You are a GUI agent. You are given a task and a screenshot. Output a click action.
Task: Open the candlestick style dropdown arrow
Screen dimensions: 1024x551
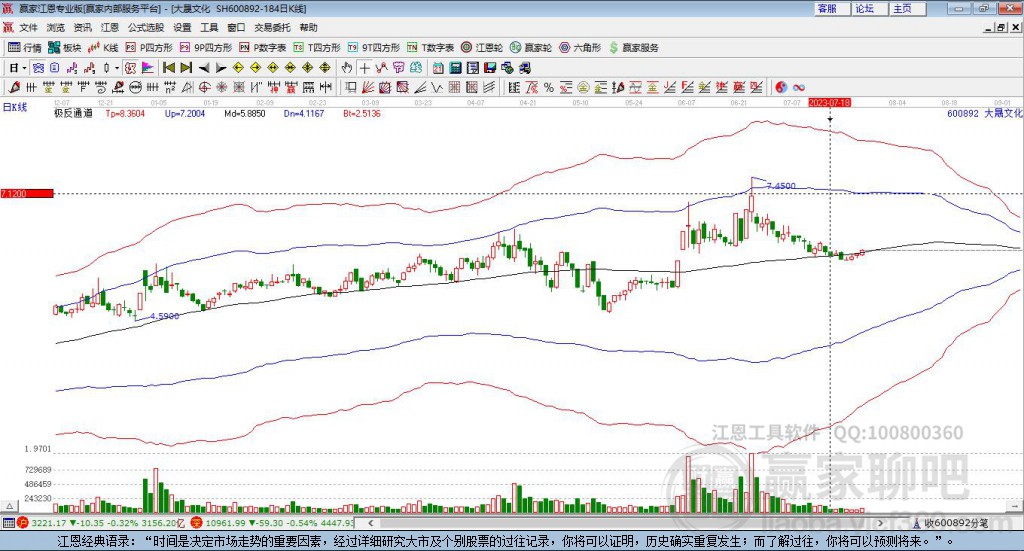[117, 68]
